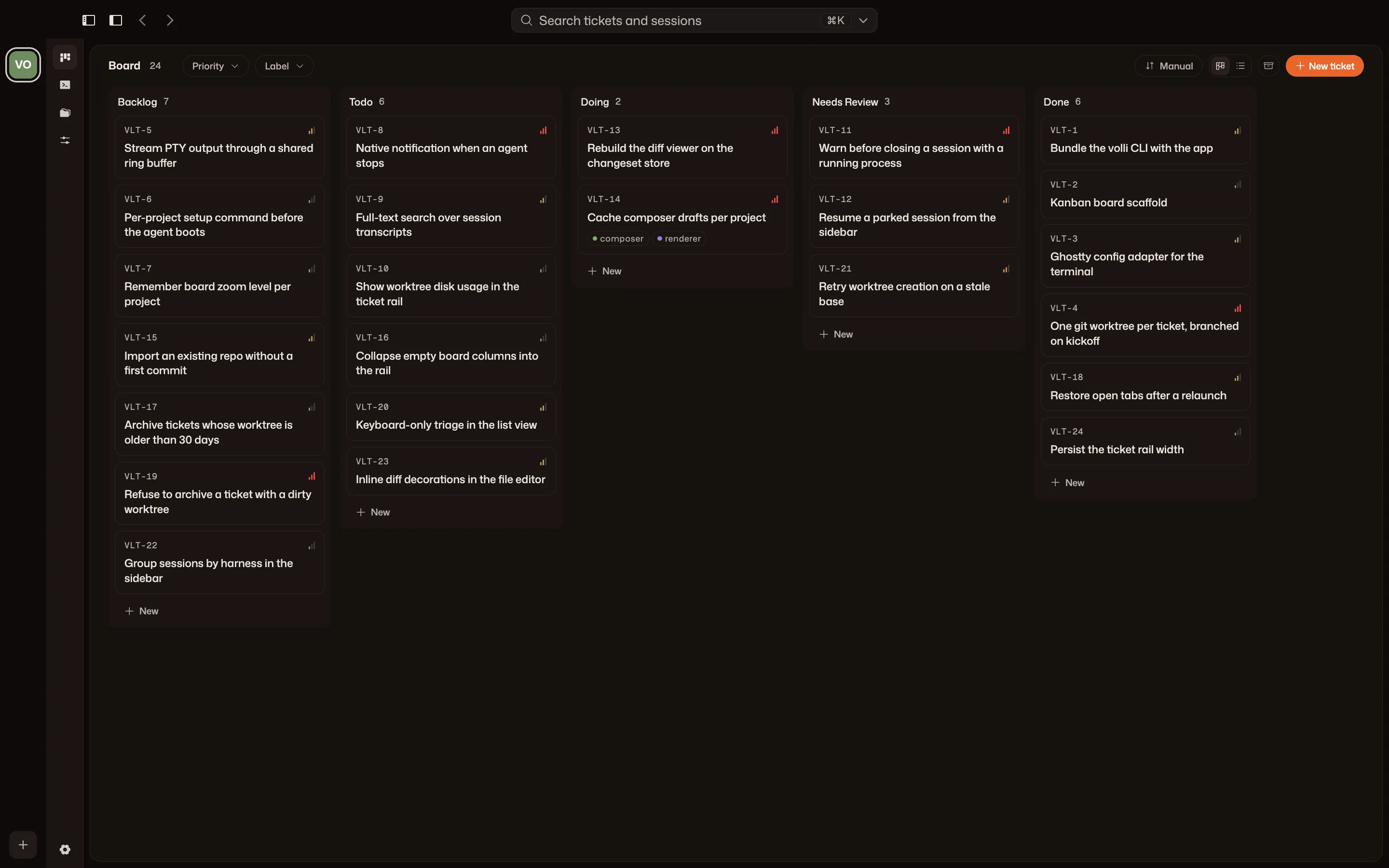1389x868 pixels.
Task: Click priority icon on VLT-4 card
Action: (1238, 308)
